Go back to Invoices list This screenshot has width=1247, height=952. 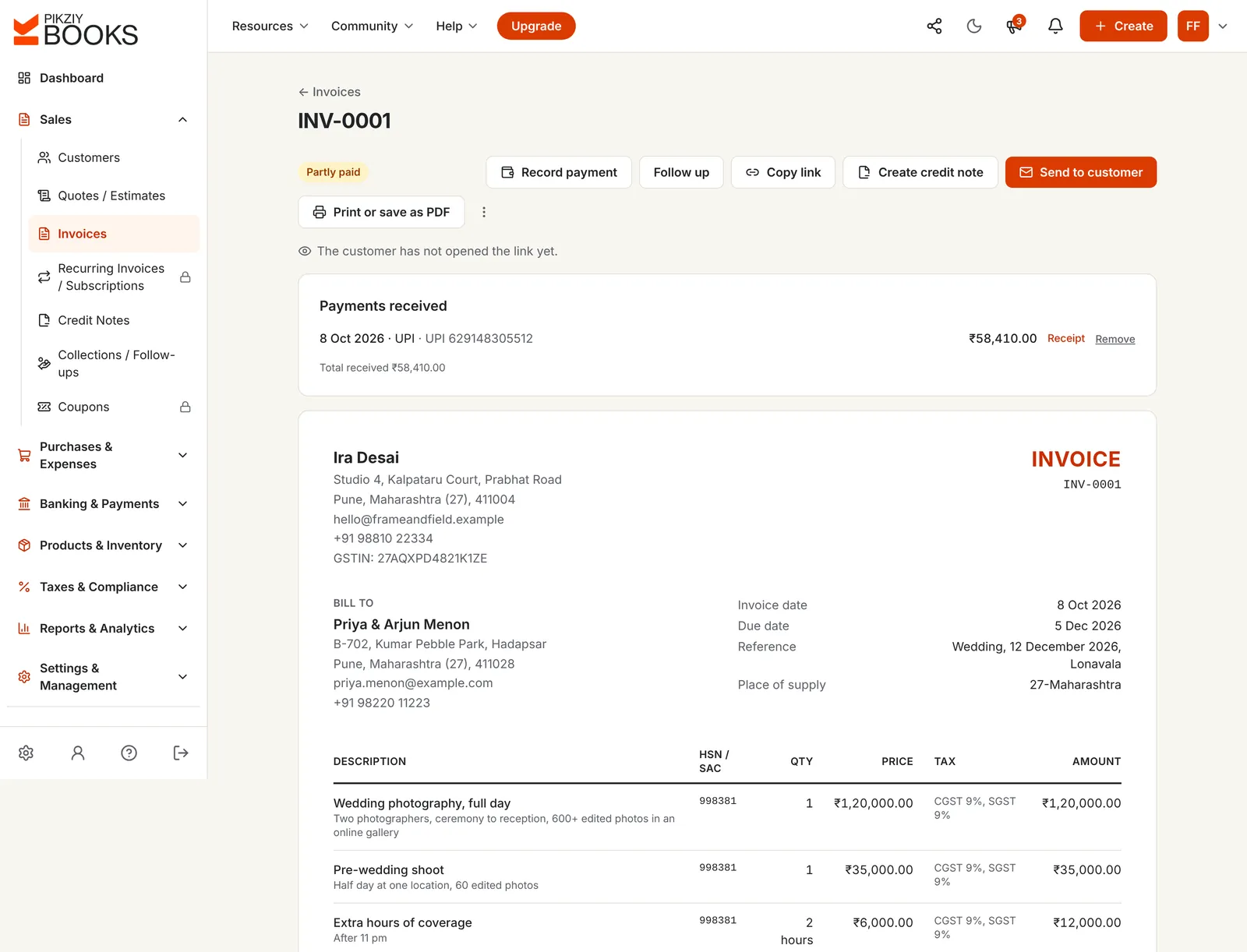pos(329,92)
